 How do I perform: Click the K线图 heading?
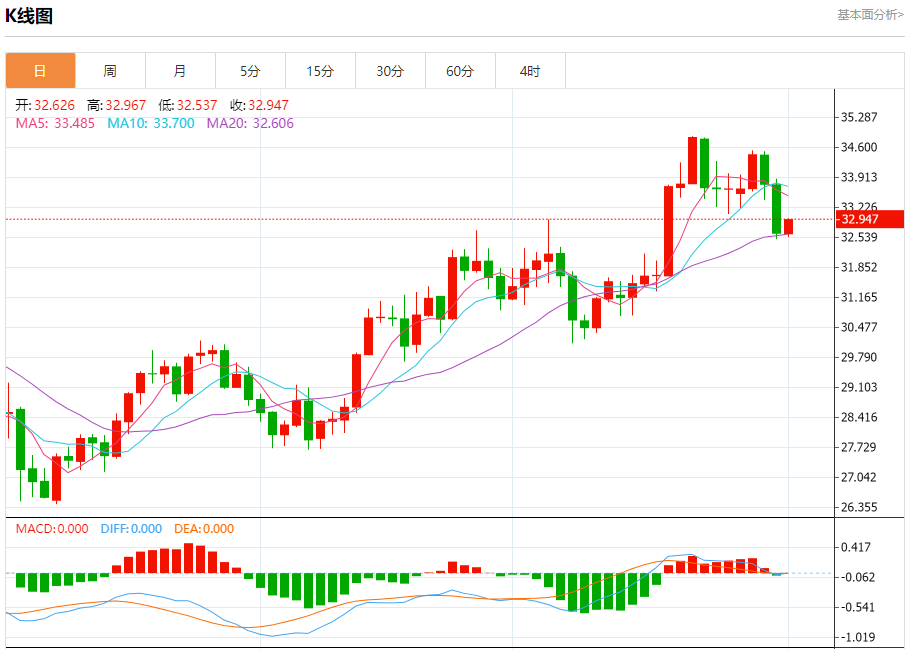point(29,16)
